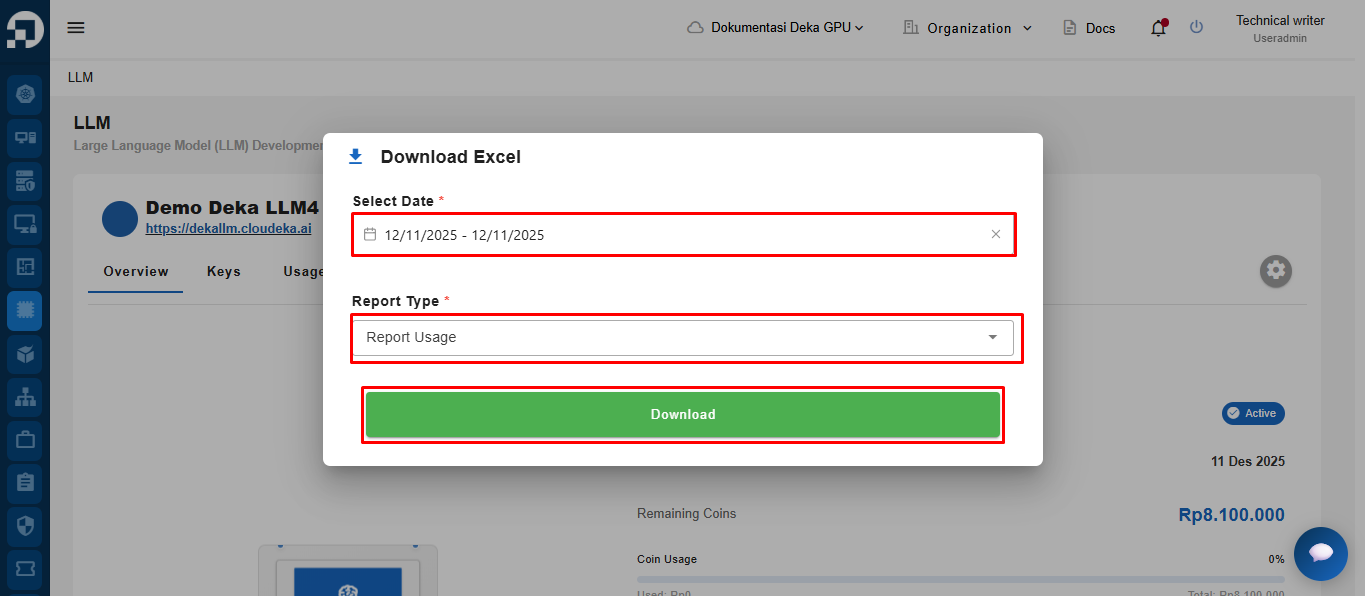Screen dimensions: 1365x596
Task: Click the power logout icon
Action: coord(1196,28)
